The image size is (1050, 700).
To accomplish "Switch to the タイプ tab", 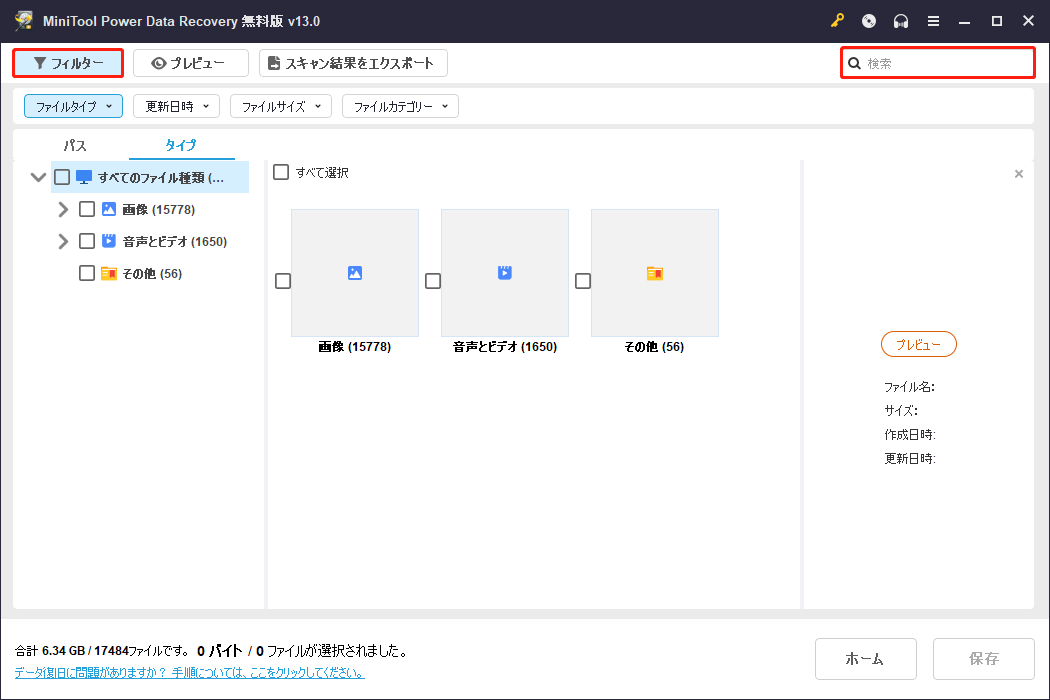I will pos(181,145).
